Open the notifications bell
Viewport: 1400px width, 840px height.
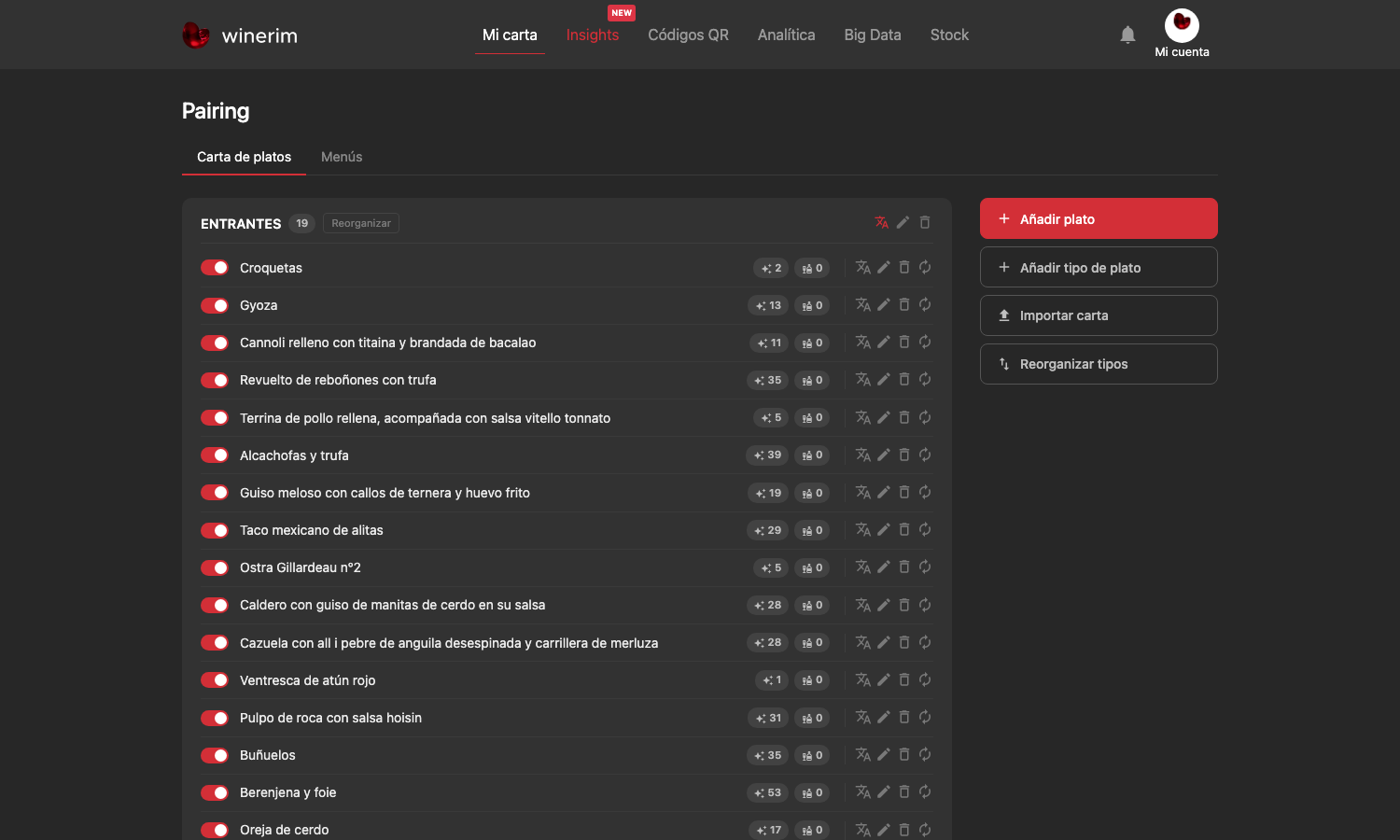click(1127, 35)
